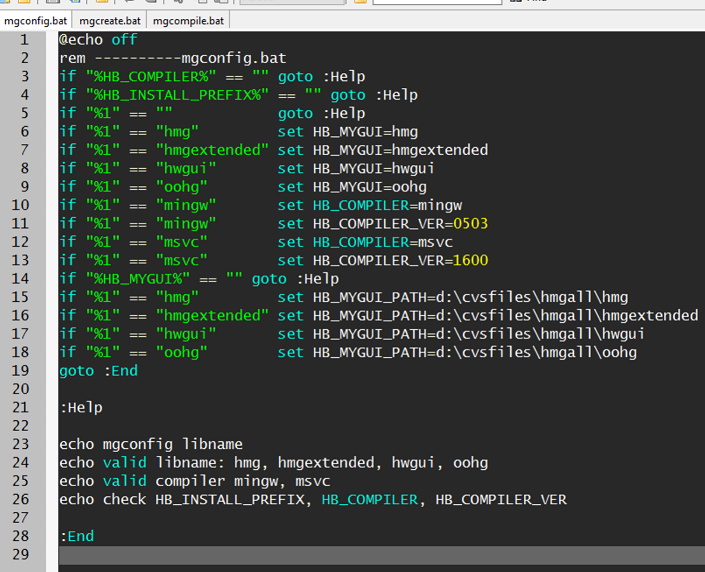Click the empty highlighted line 29

(380, 555)
